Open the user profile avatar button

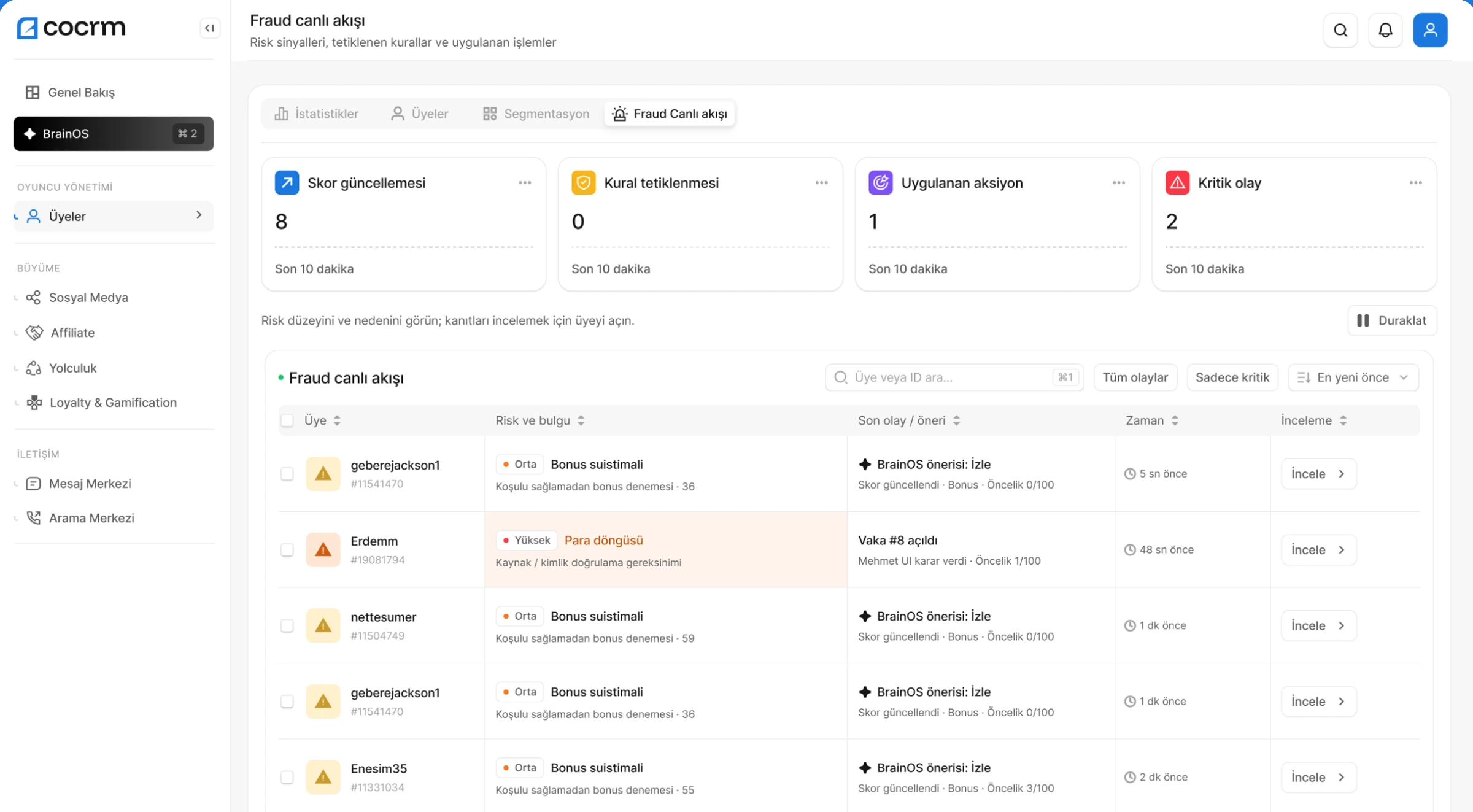(x=1431, y=30)
